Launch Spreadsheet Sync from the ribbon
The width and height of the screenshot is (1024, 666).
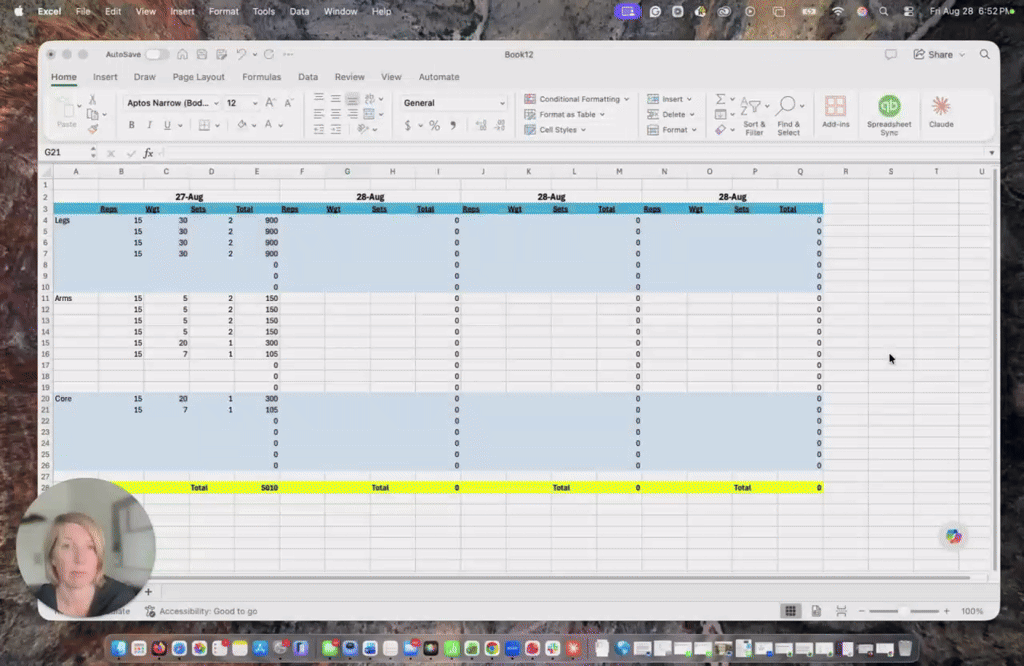pos(889,115)
